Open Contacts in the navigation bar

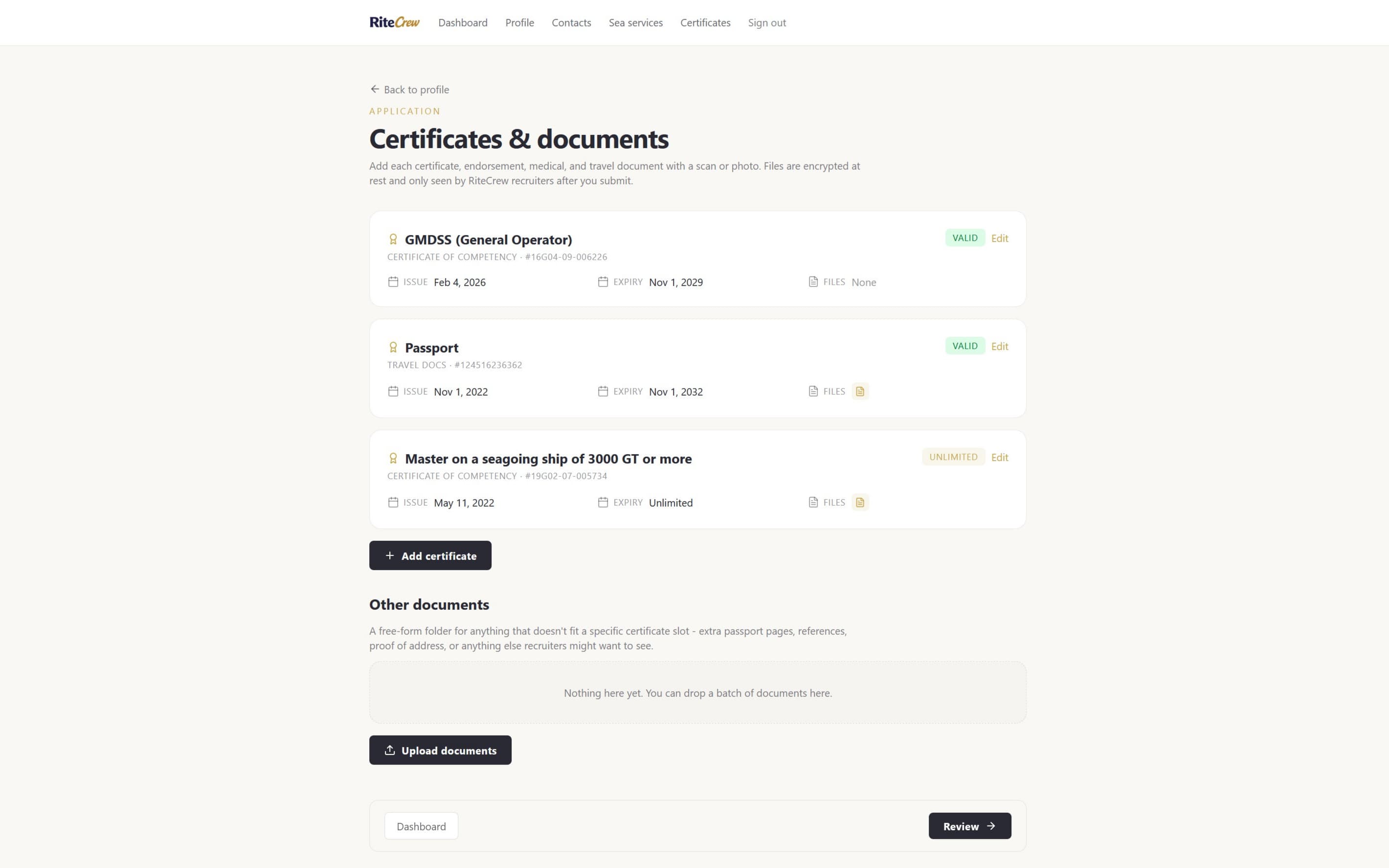point(571,22)
